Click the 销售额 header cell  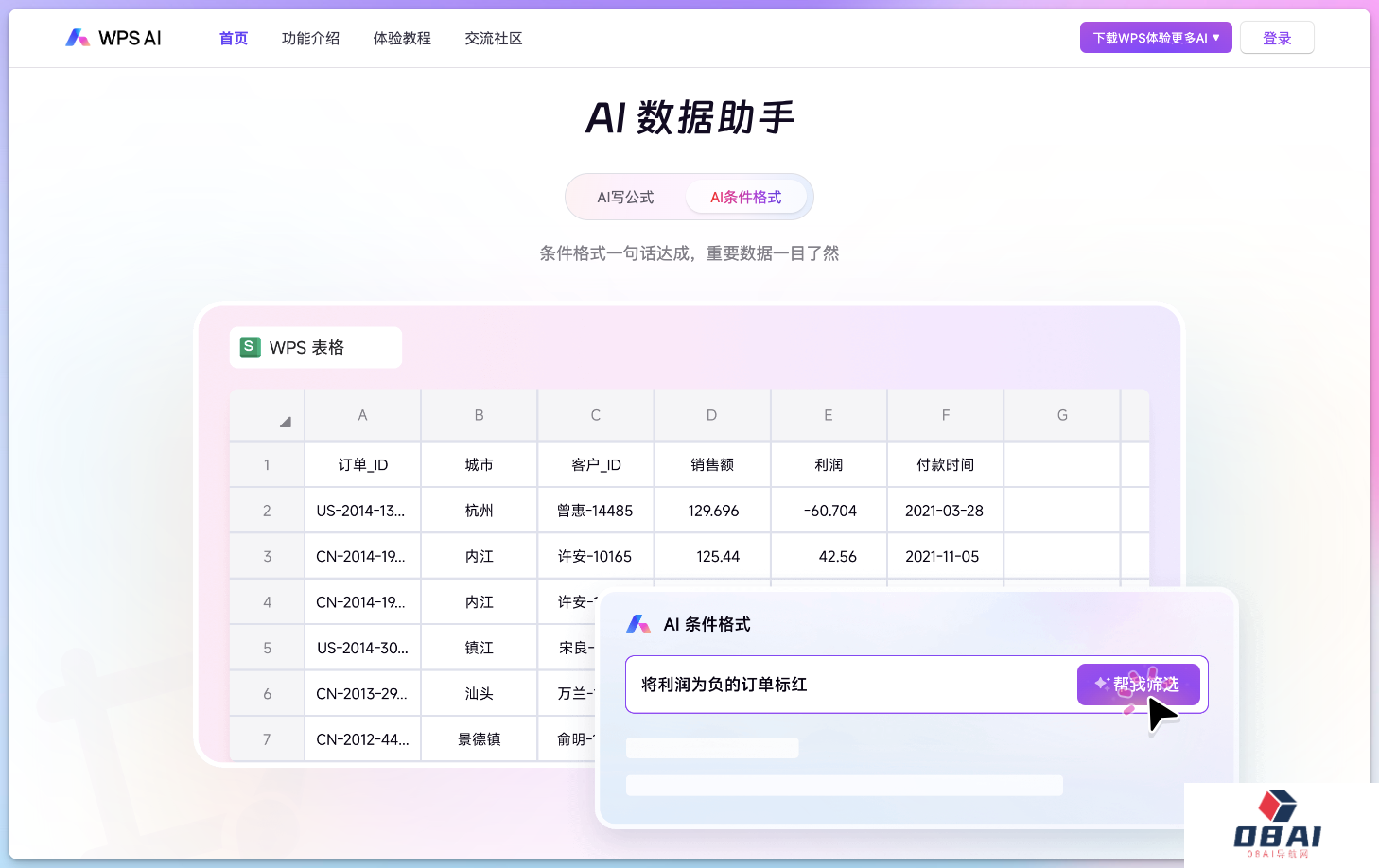coord(712,464)
